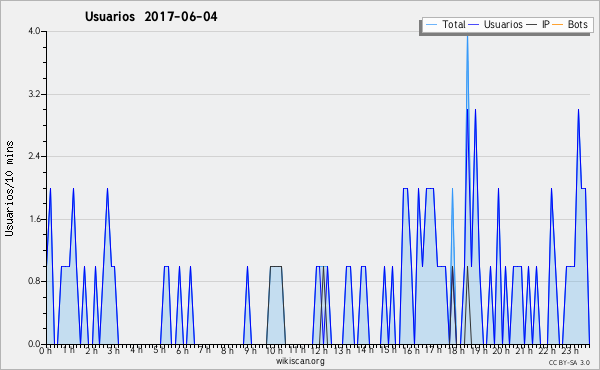Click the y-axis value 2.4
The width and height of the screenshot is (600, 370).
click(34, 156)
